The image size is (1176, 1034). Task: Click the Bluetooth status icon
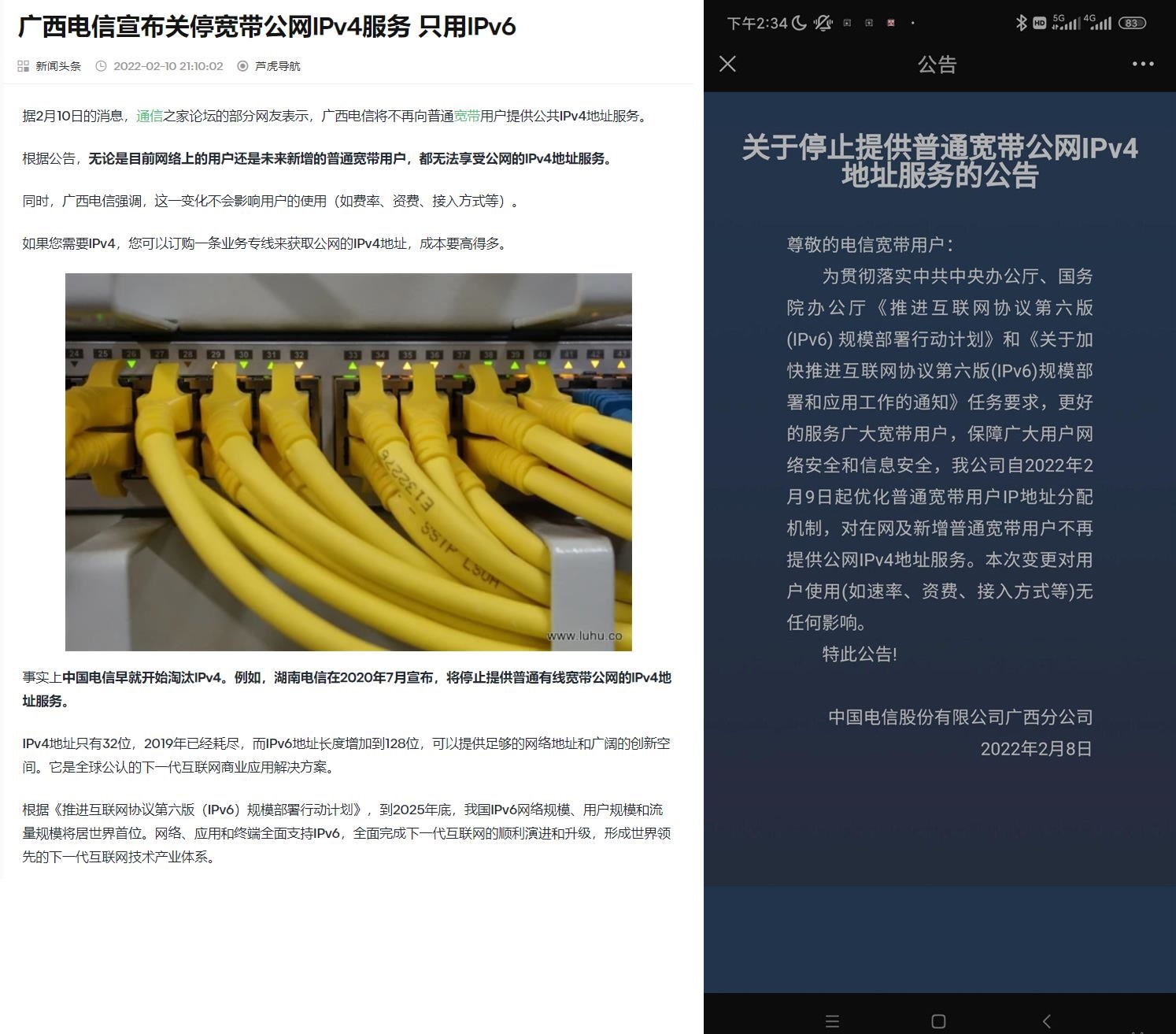1021,23
